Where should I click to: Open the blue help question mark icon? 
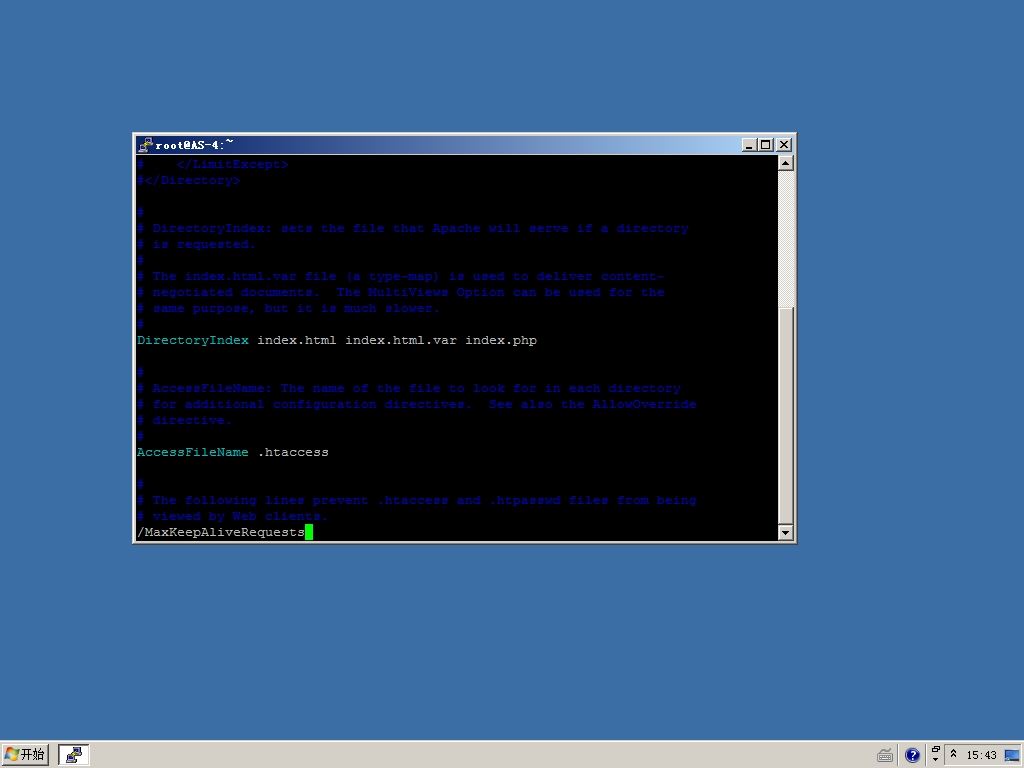(x=912, y=756)
